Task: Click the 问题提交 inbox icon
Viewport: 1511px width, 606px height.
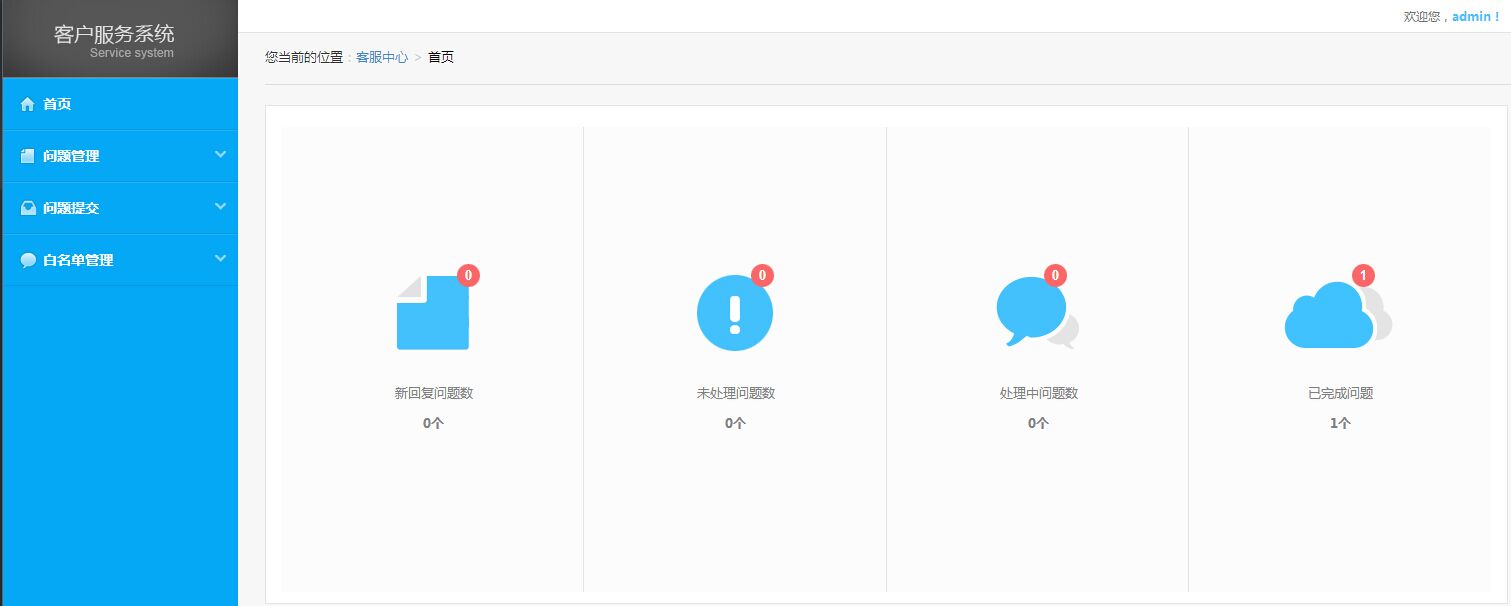Action: 28,208
